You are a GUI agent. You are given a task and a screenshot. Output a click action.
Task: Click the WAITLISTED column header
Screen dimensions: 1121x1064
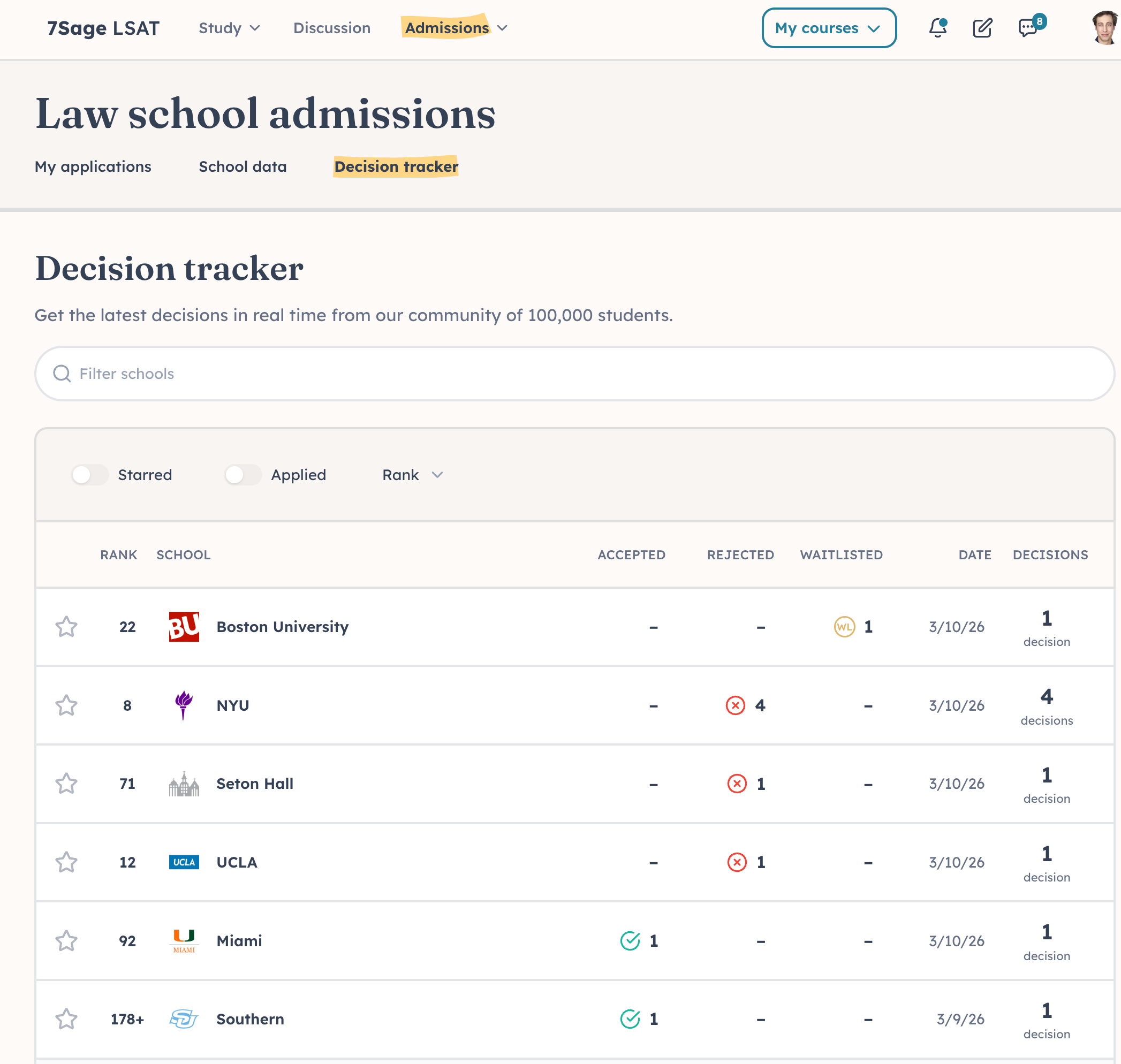tap(842, 554)
